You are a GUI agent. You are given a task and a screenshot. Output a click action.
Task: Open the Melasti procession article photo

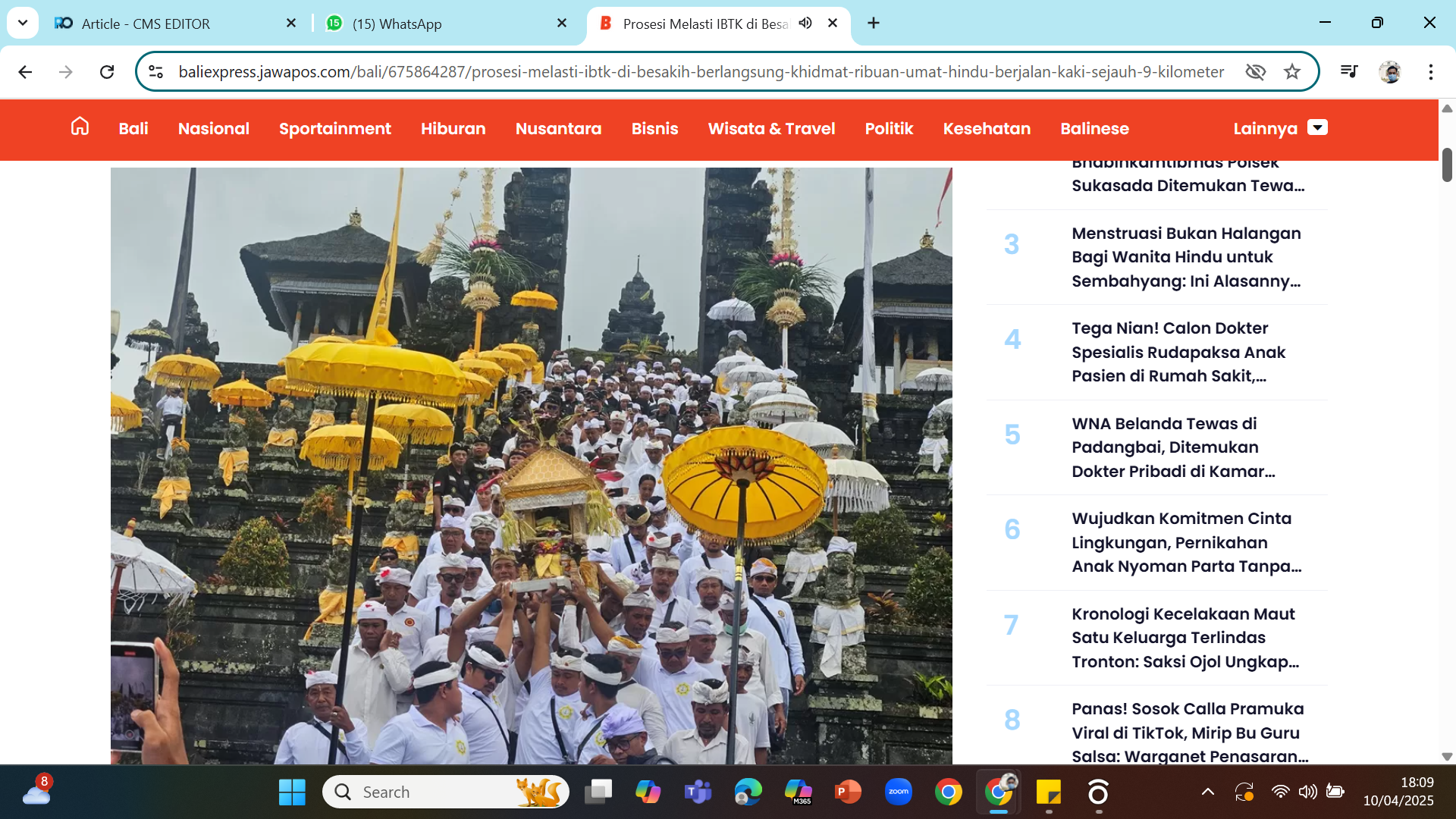[x=532, y=466]
